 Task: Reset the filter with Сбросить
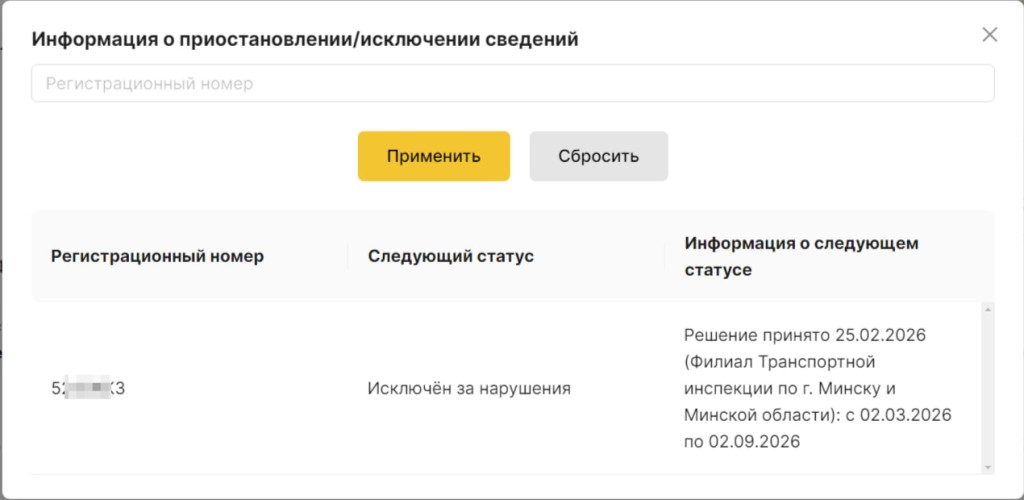[x=598, y=156]
